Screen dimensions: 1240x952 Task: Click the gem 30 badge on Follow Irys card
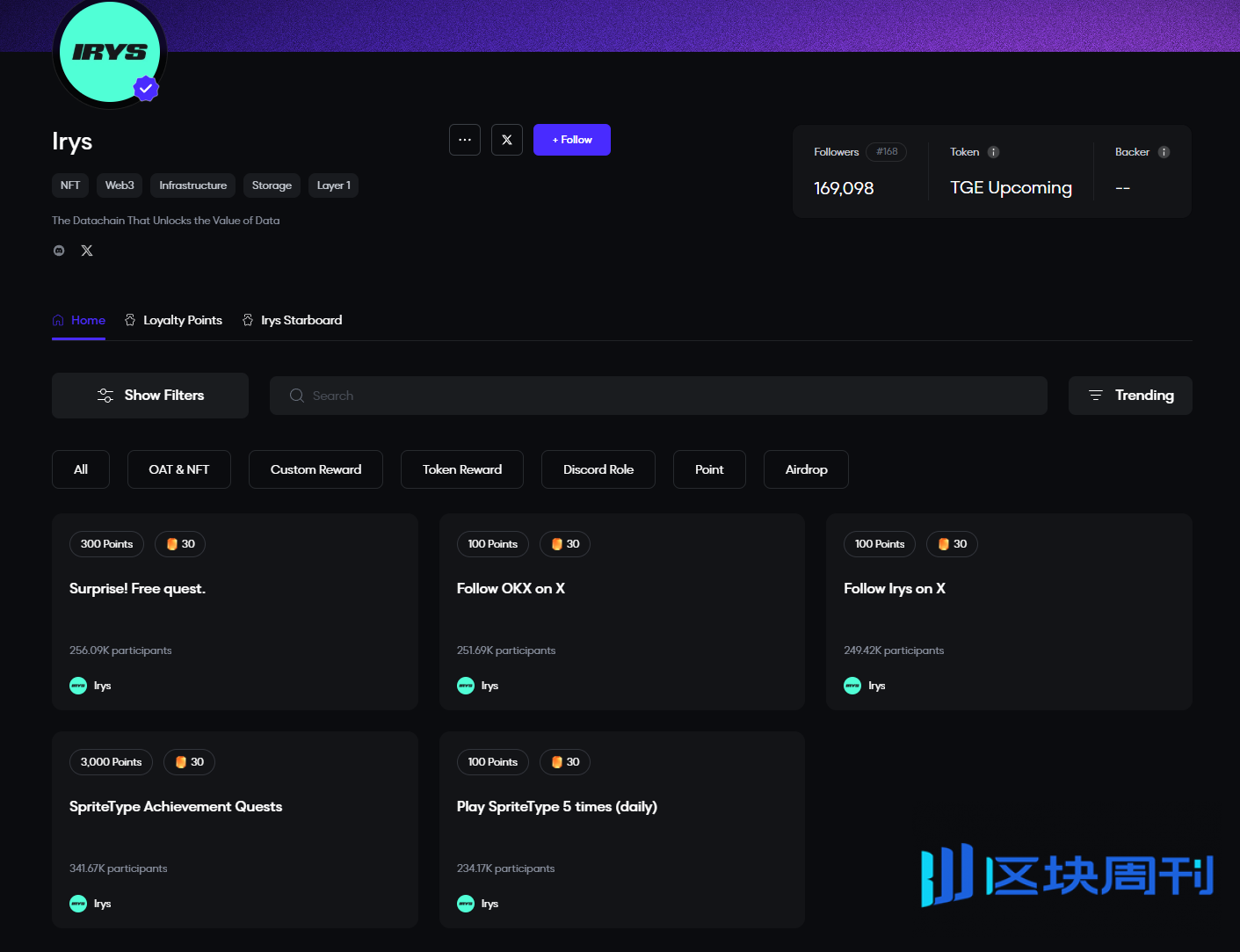(953, 544)
